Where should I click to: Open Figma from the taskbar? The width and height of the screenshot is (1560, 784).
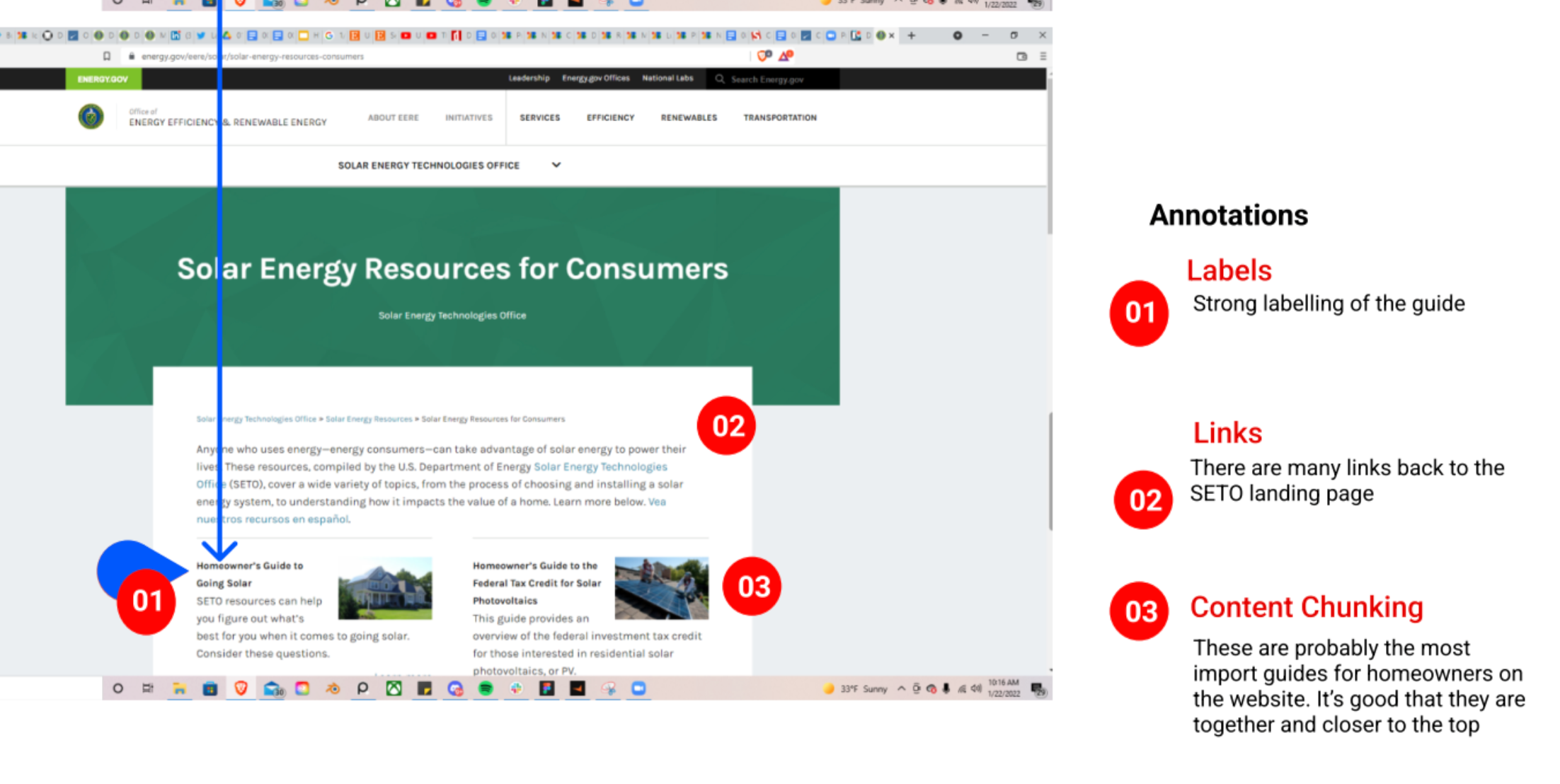coord(547,688)
